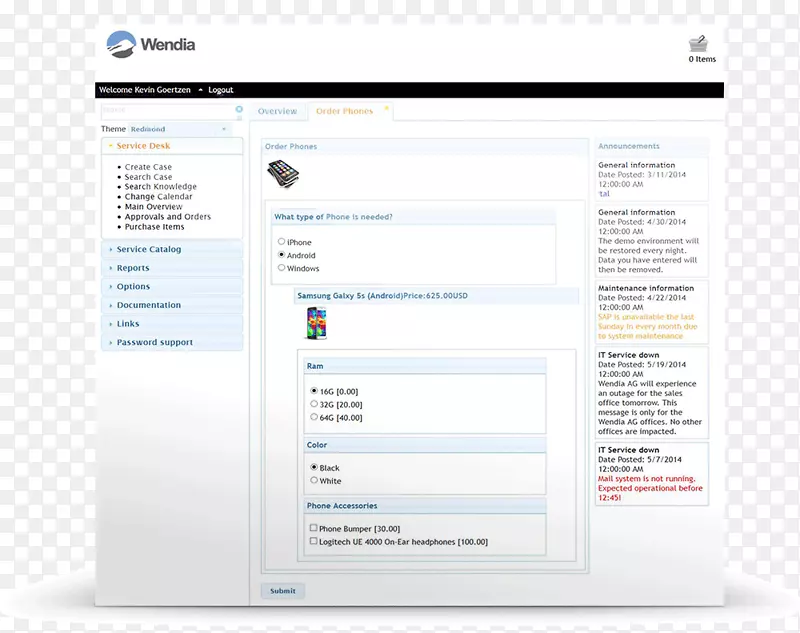
Task: Expand the Reports section
Action: coord(133,268)
